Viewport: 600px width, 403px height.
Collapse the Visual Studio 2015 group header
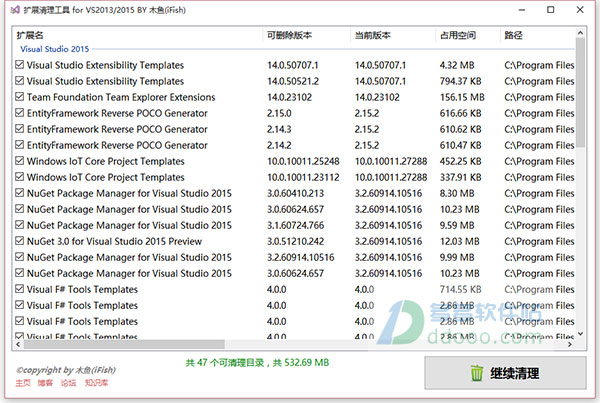point(54,49)
